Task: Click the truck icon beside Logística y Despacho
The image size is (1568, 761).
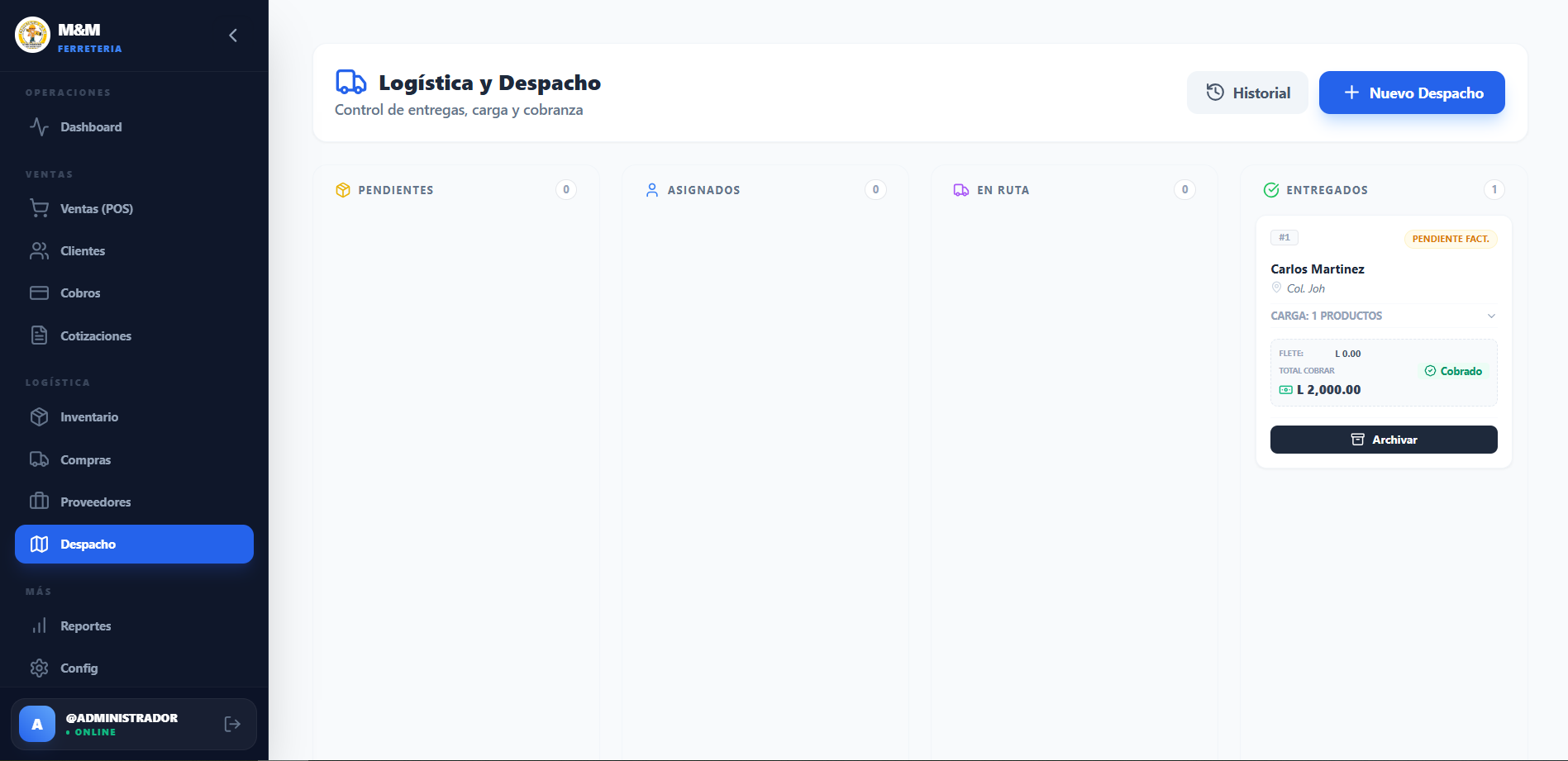Action: [x=350, y=83]
